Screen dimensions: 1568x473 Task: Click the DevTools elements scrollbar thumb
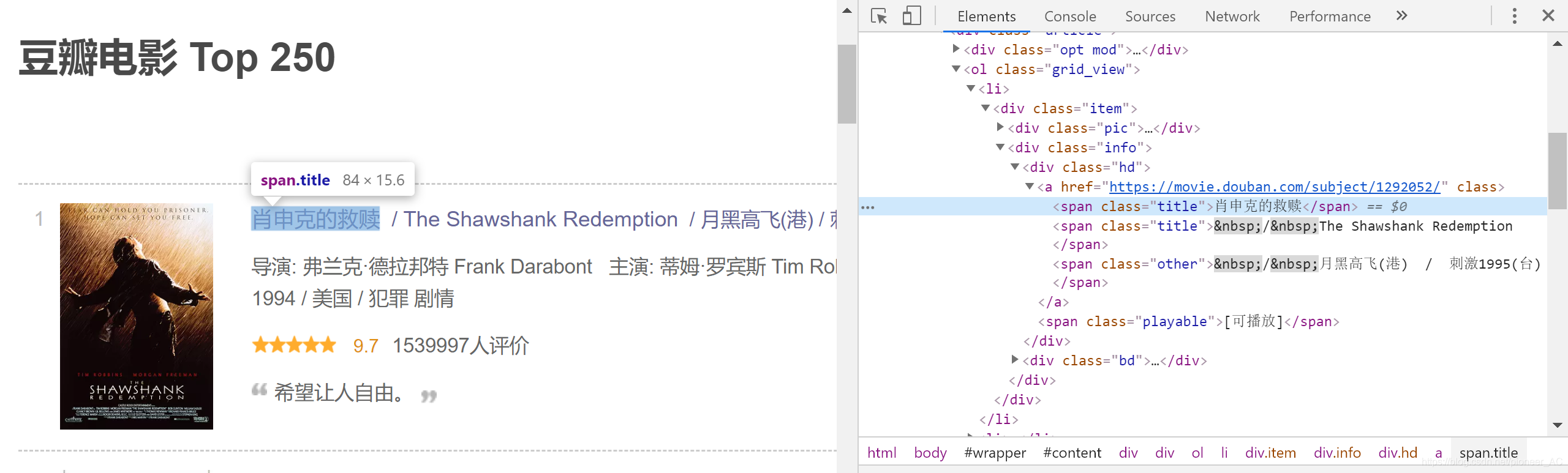(1558, 171)
